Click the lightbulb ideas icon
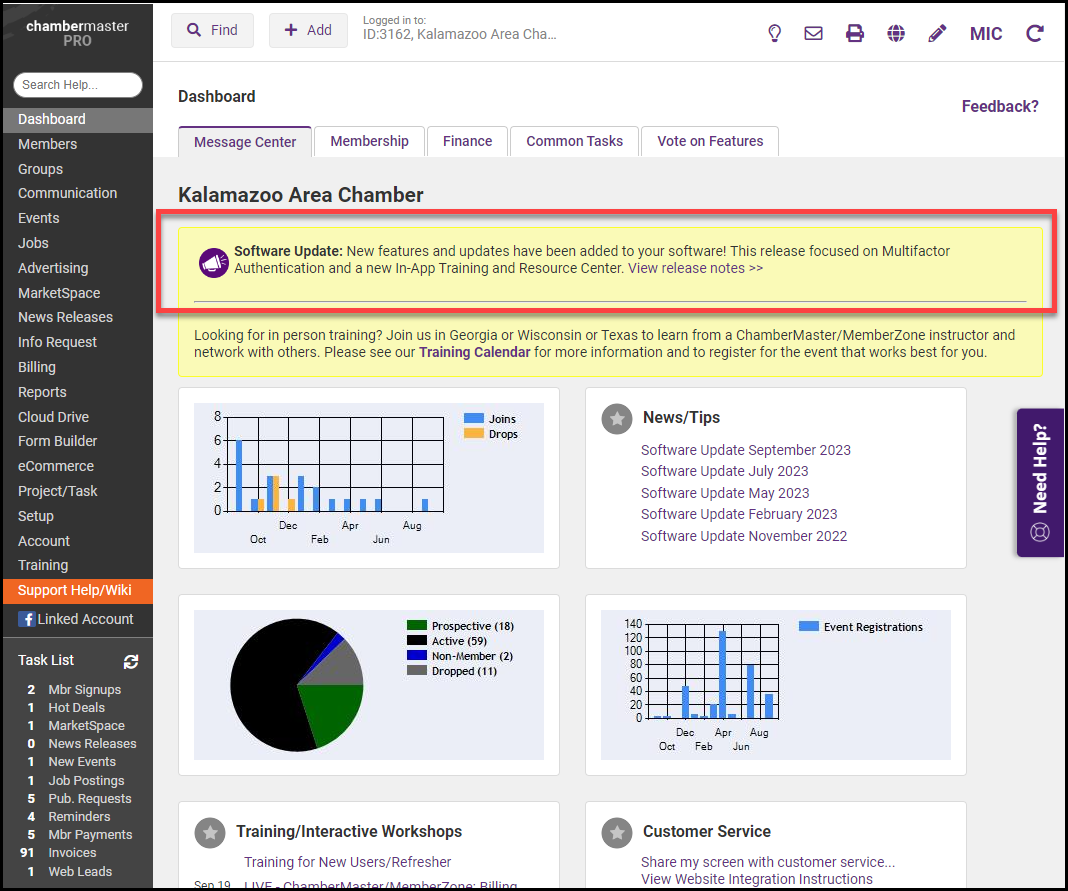This screenshot has height=891, width=1068. point(774,33)
